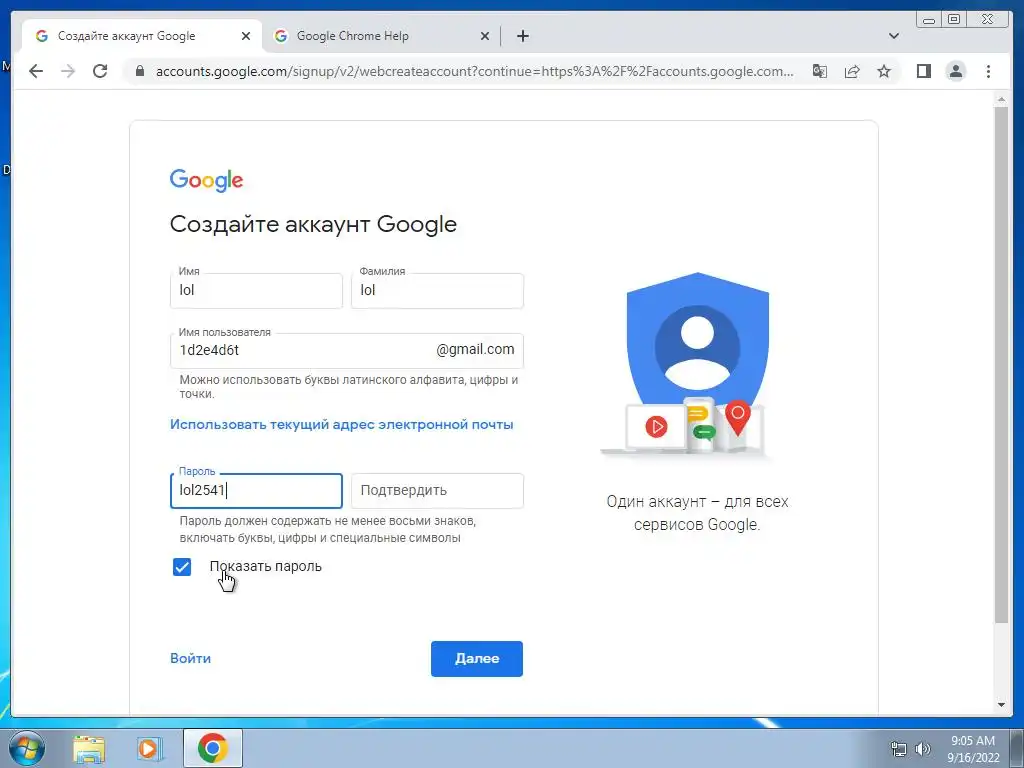Open the Chrome profile avatar
The height and width of the screenshot is (768, 1024).
pos(955,71)
